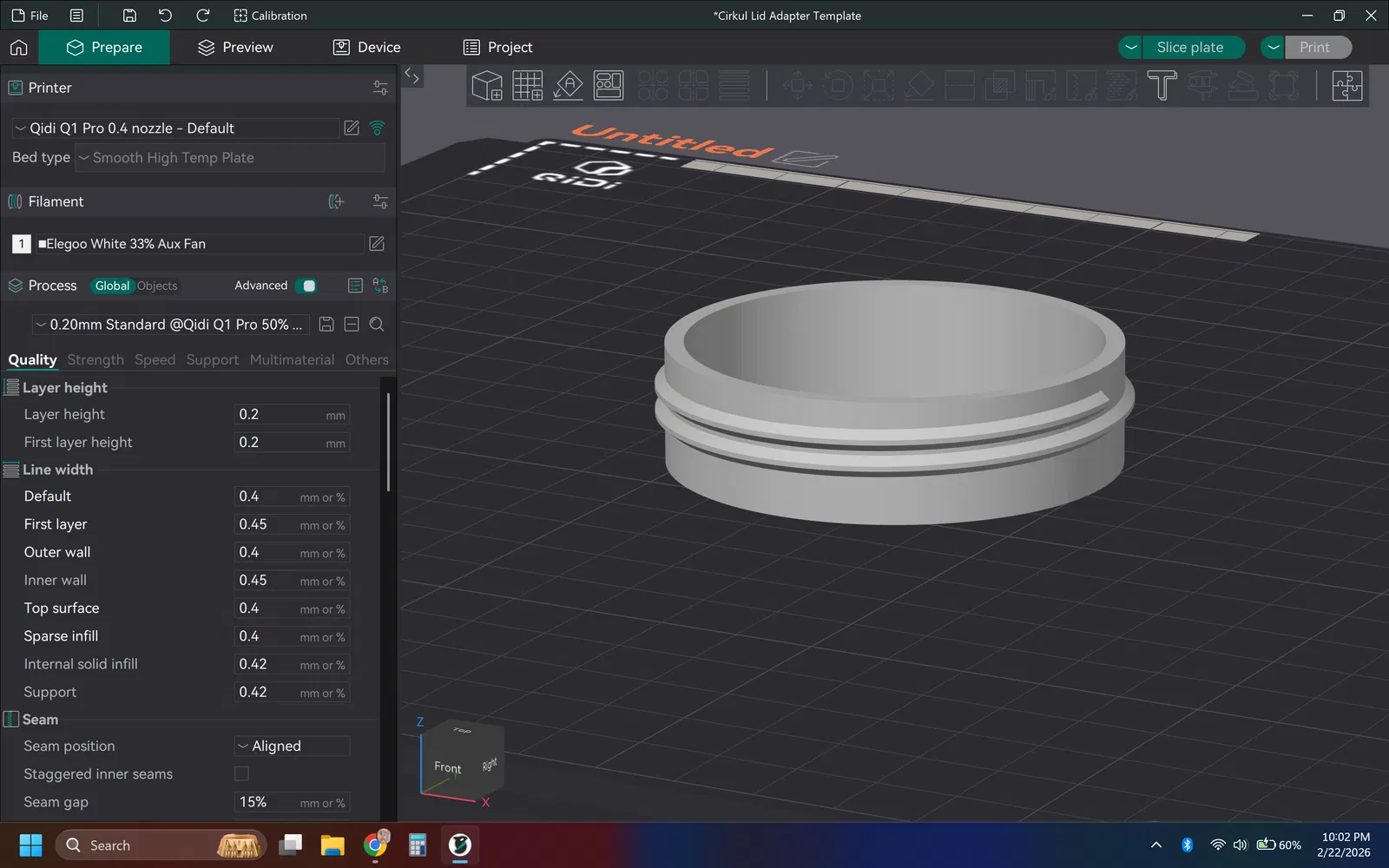Click the Auto orient toolbar icon
The height and width of the screenshot is (868, 1389).
568,86
